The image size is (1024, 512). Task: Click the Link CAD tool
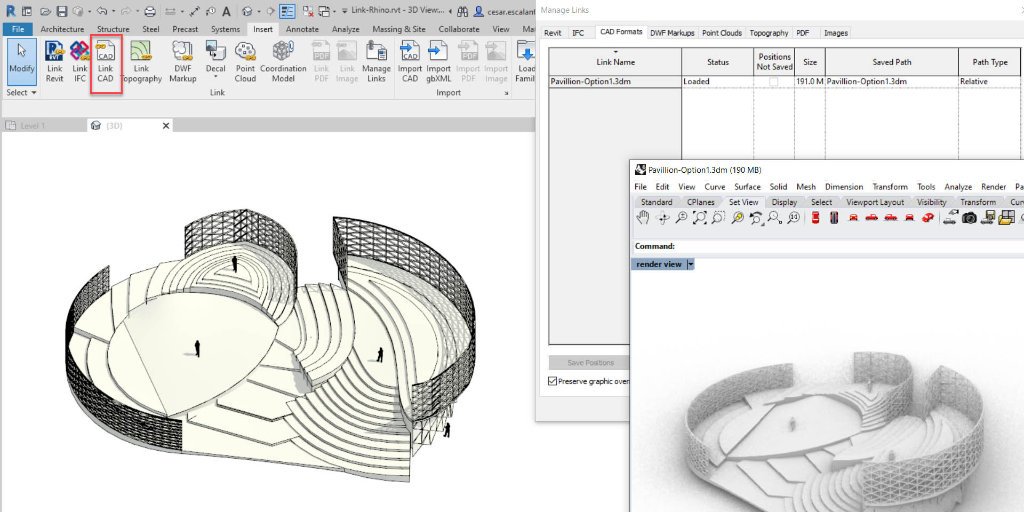point(106,61)
